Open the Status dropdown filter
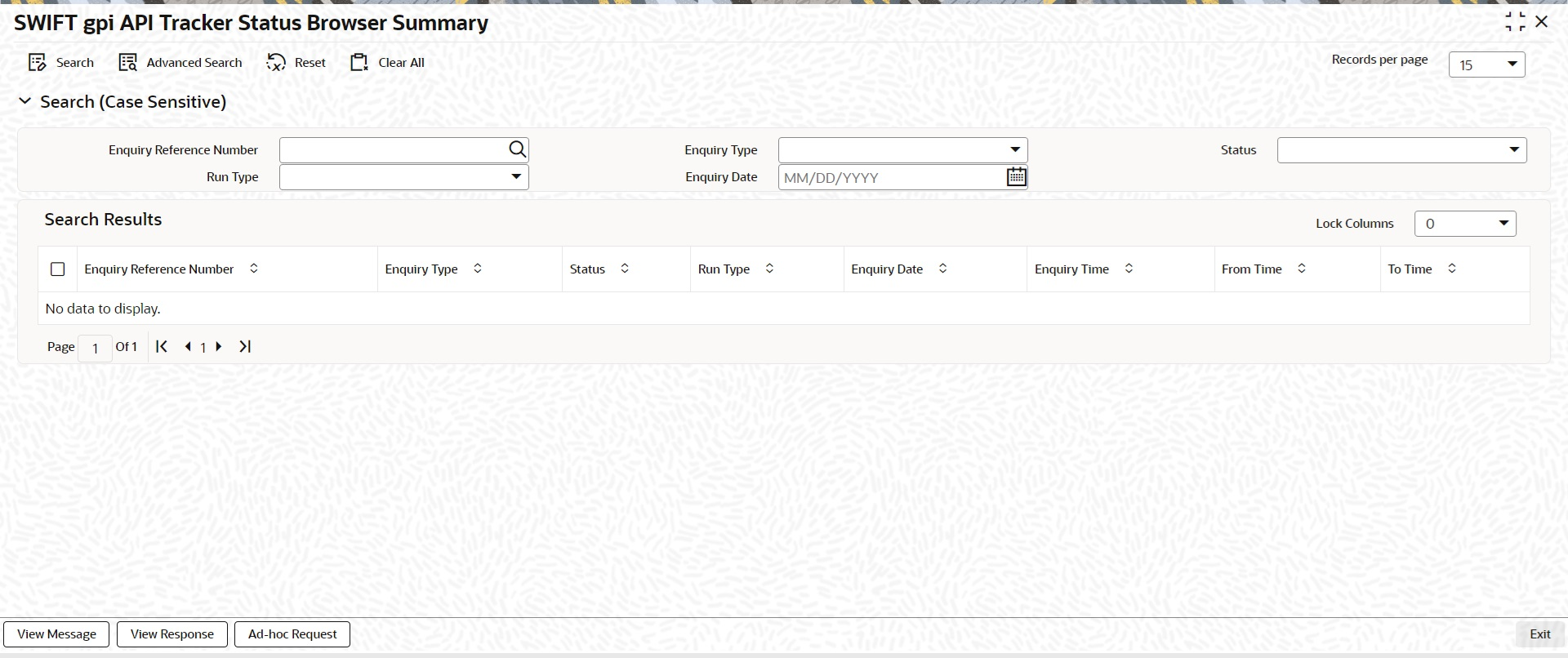 coord(1401,150)
